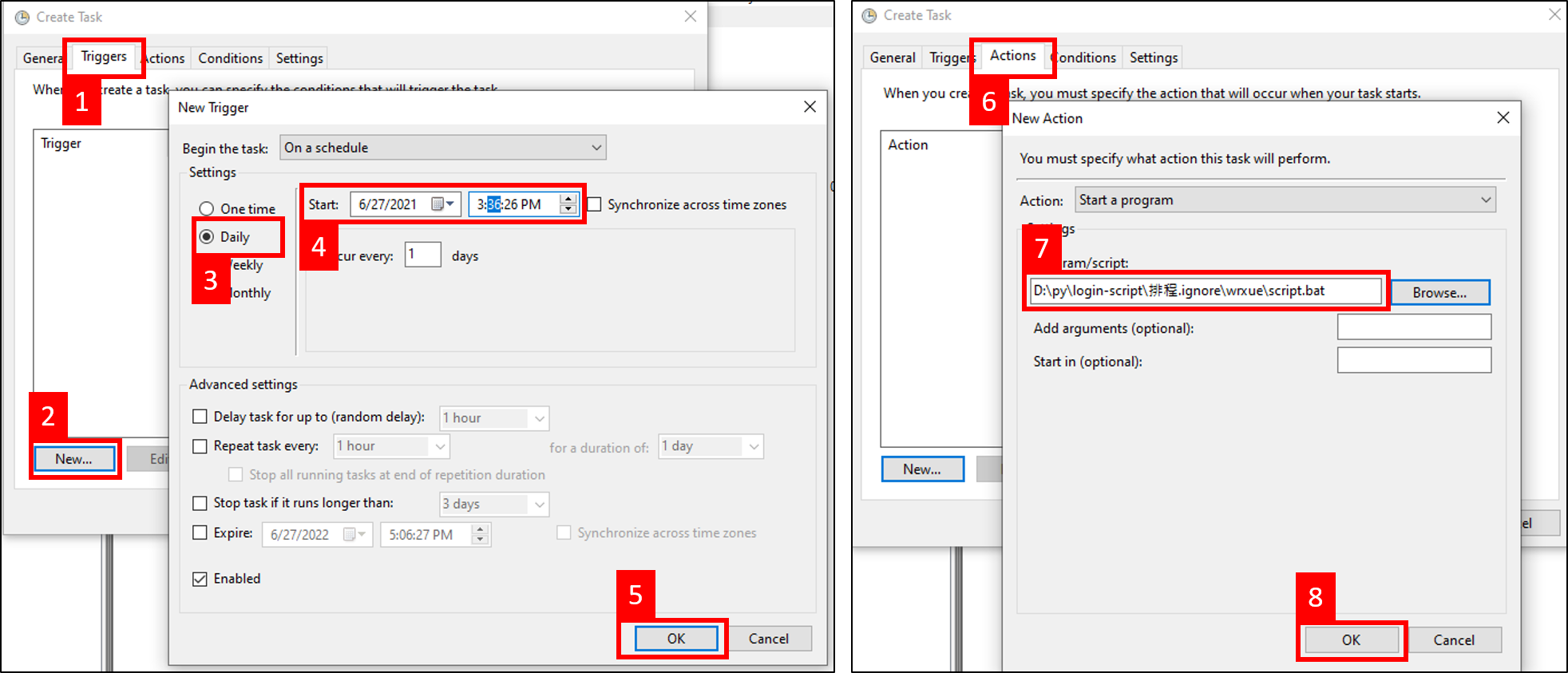The width and height of the screenshot is (1568, 673).
Task: Click New... button under the Trigger list
Action: 74,459
